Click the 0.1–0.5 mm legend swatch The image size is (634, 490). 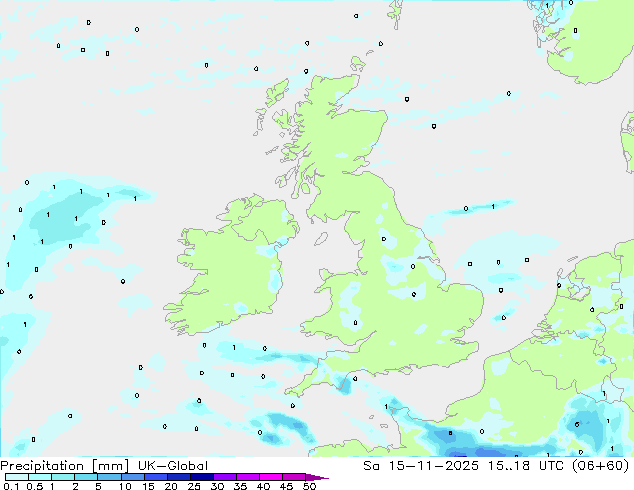17,477
